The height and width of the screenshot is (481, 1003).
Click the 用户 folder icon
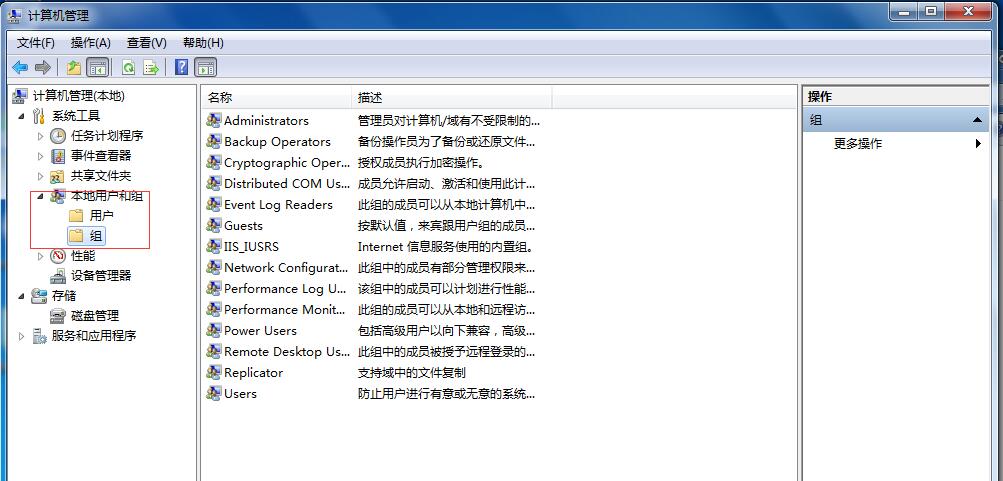point(76,216)
